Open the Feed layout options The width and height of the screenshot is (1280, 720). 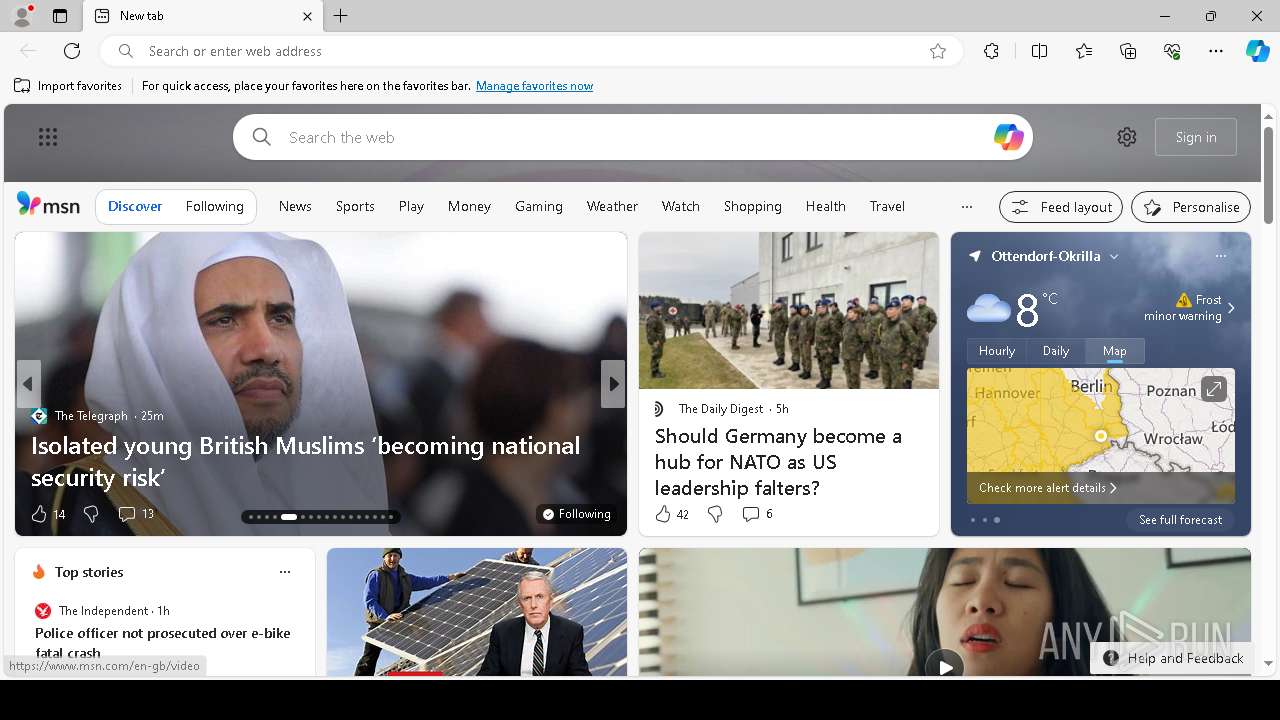tap(1061, 207)
